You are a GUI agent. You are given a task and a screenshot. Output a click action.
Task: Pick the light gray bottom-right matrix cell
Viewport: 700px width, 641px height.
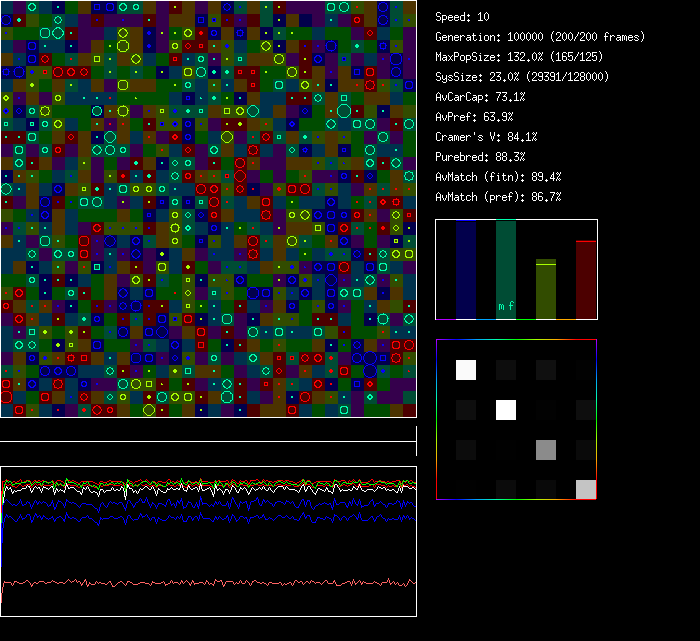coord(586,489)
